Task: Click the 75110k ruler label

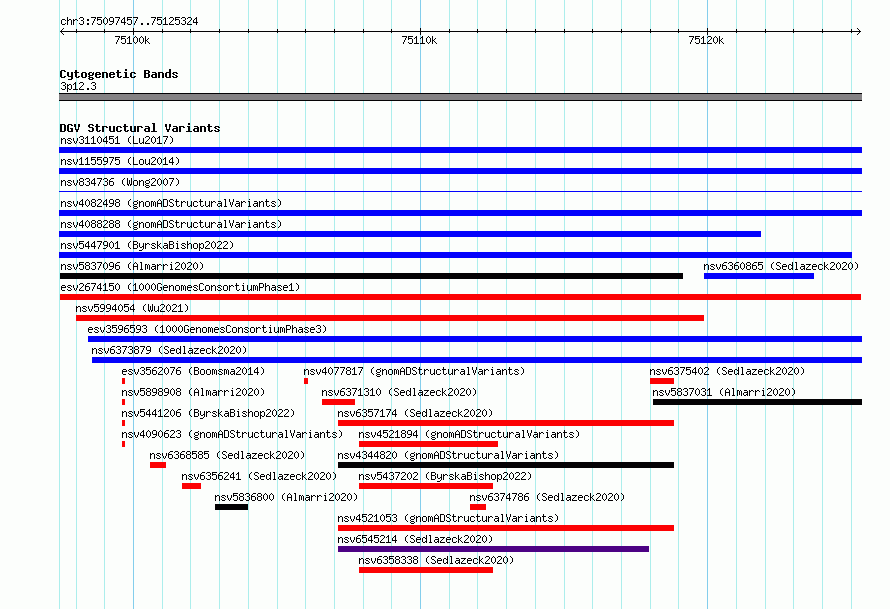Action: tap(419, 41)
